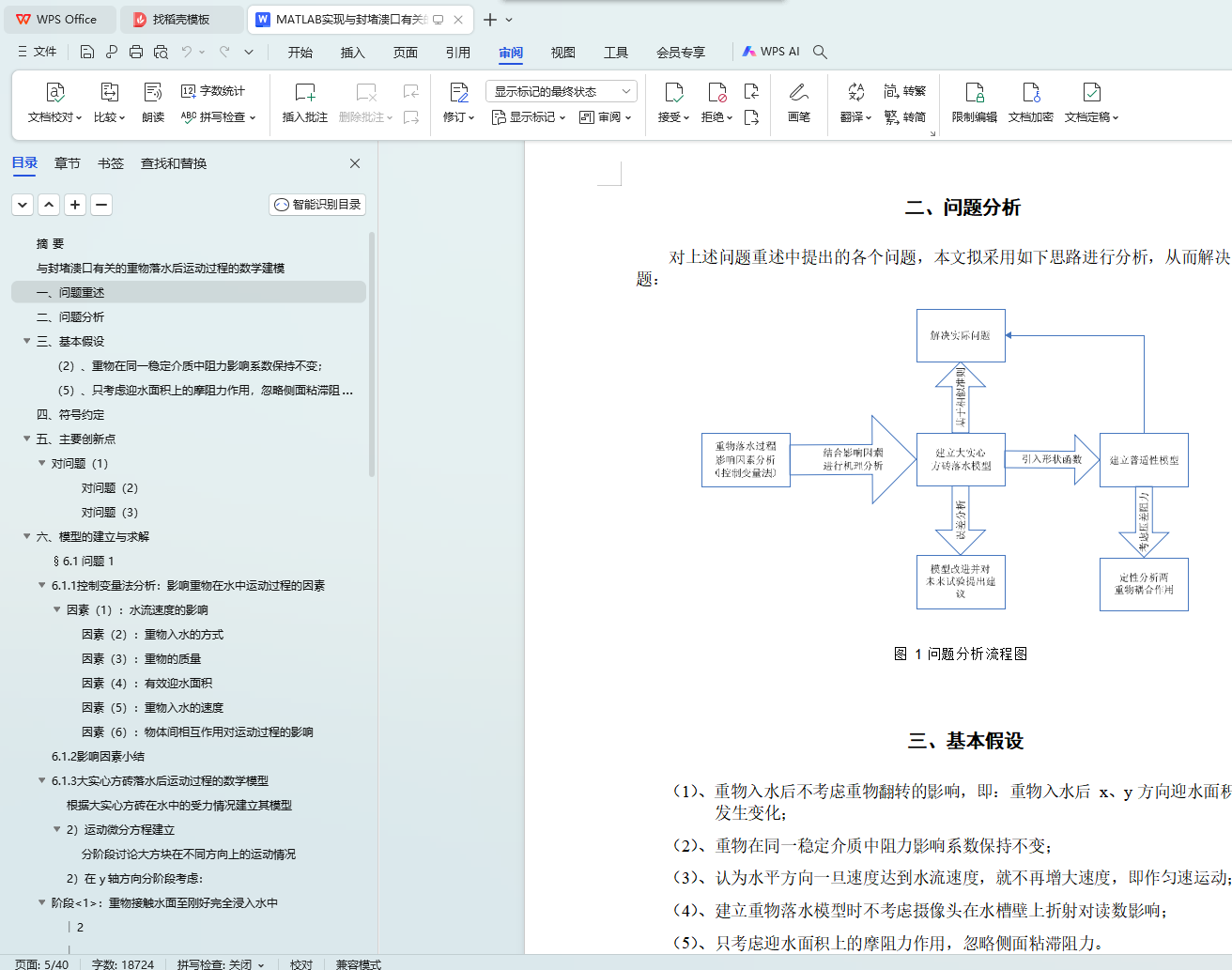Click the search magnifier icon beside WPS AI
Image resolution: width=1232 pixels, height=970 pixels.
[820, 52]
